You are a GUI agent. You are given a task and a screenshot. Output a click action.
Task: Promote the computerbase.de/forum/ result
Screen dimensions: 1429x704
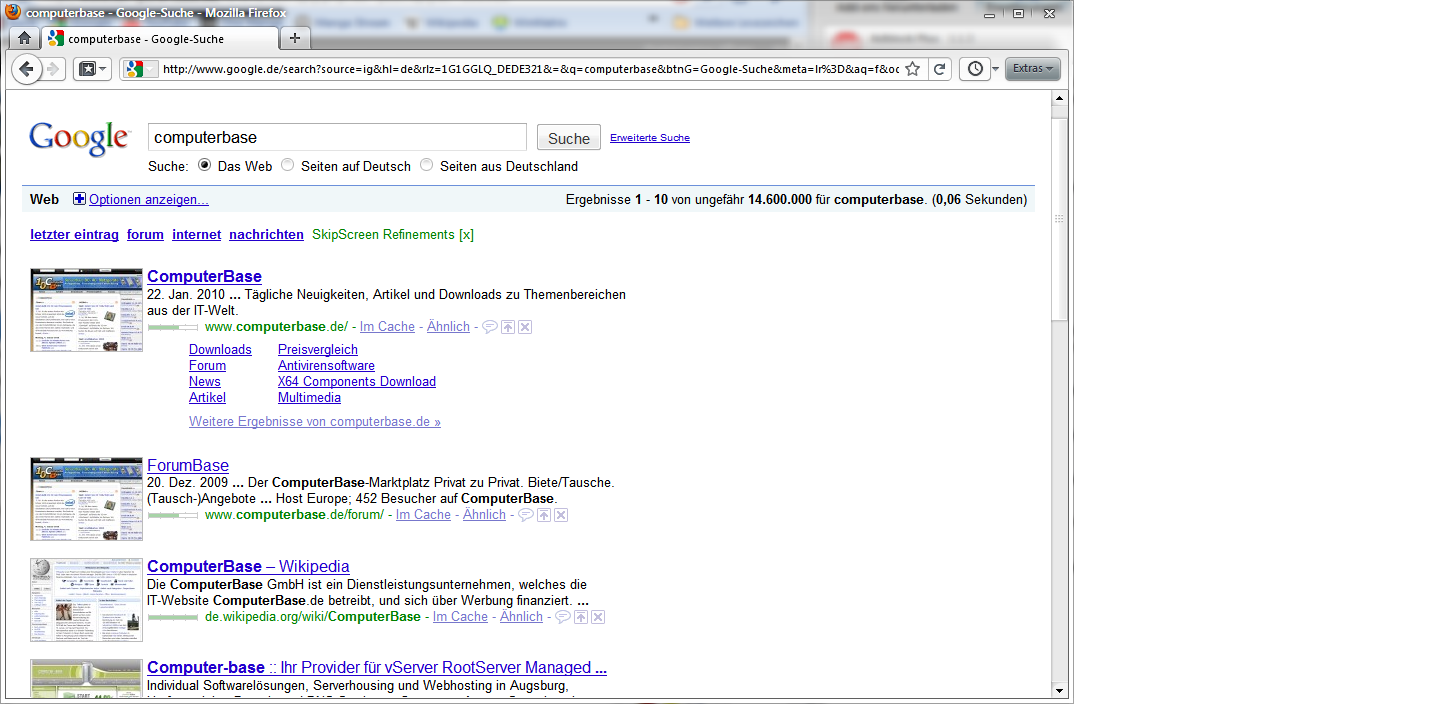544,515
